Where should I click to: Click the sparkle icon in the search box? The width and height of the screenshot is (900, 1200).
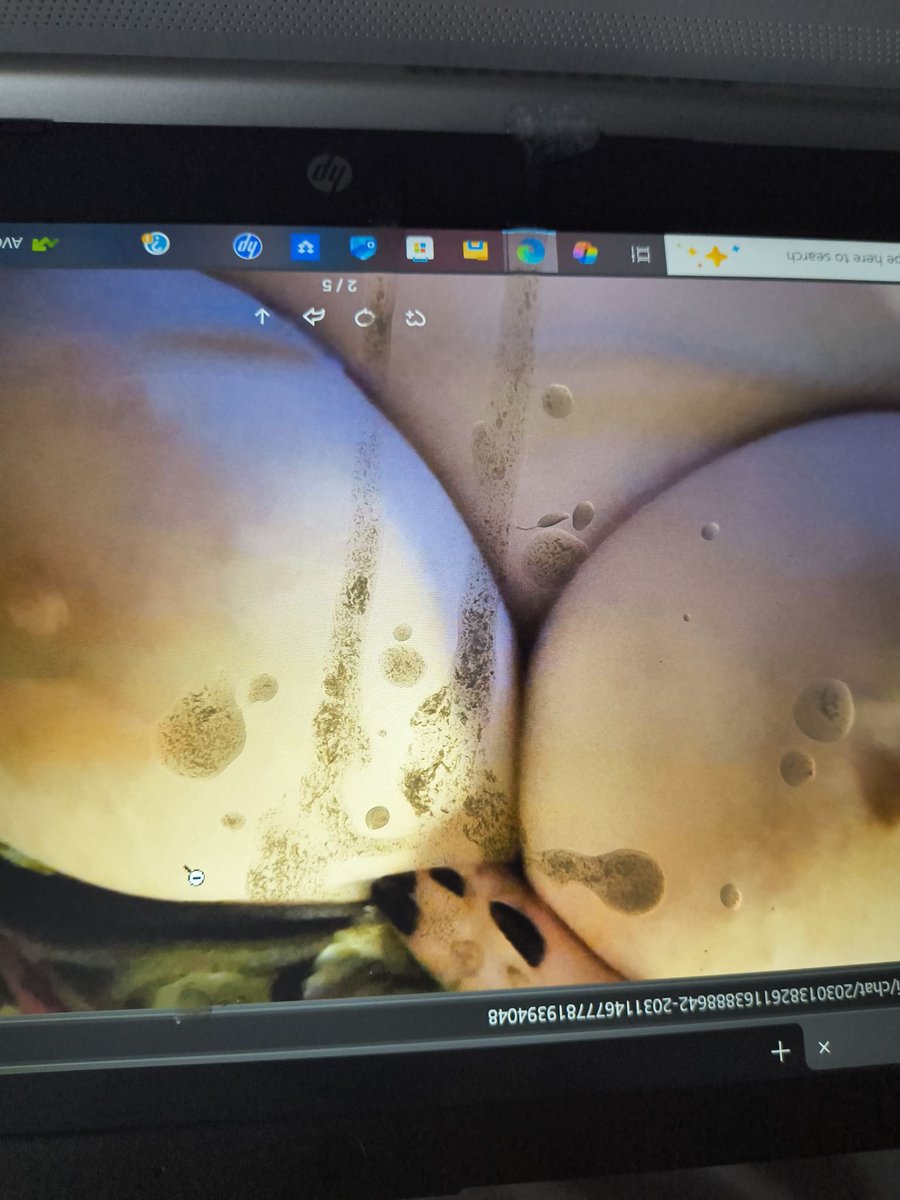point(716,257)
